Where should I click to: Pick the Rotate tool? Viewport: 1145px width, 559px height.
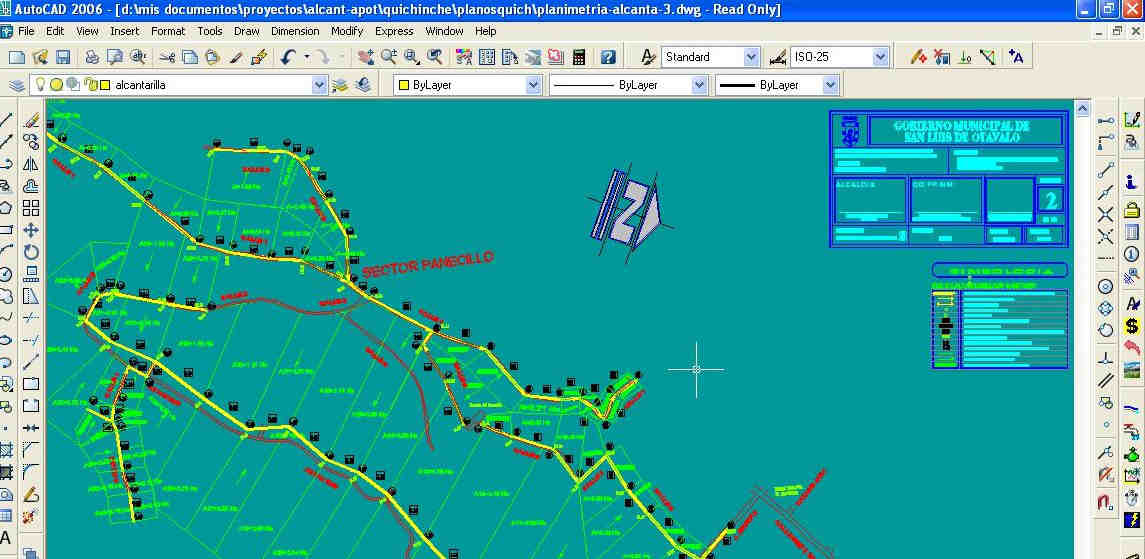(x=31, y=252)
